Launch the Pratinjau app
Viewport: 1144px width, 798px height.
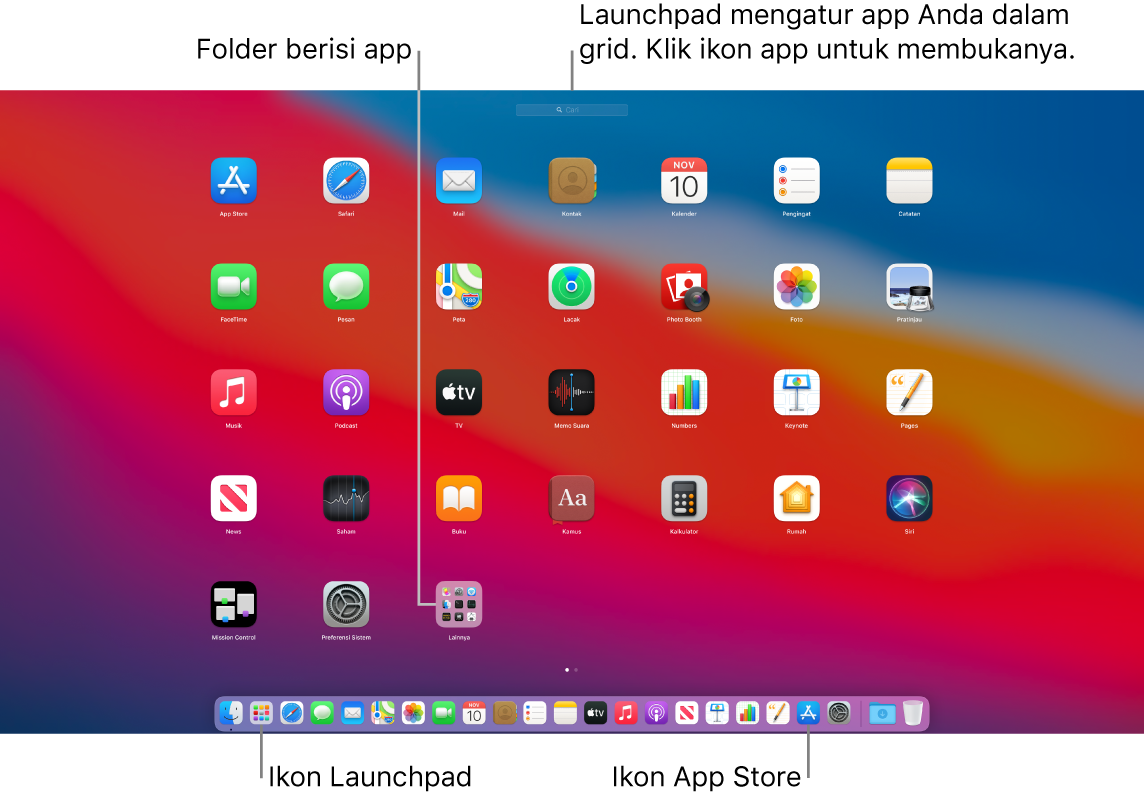[909, 287]
